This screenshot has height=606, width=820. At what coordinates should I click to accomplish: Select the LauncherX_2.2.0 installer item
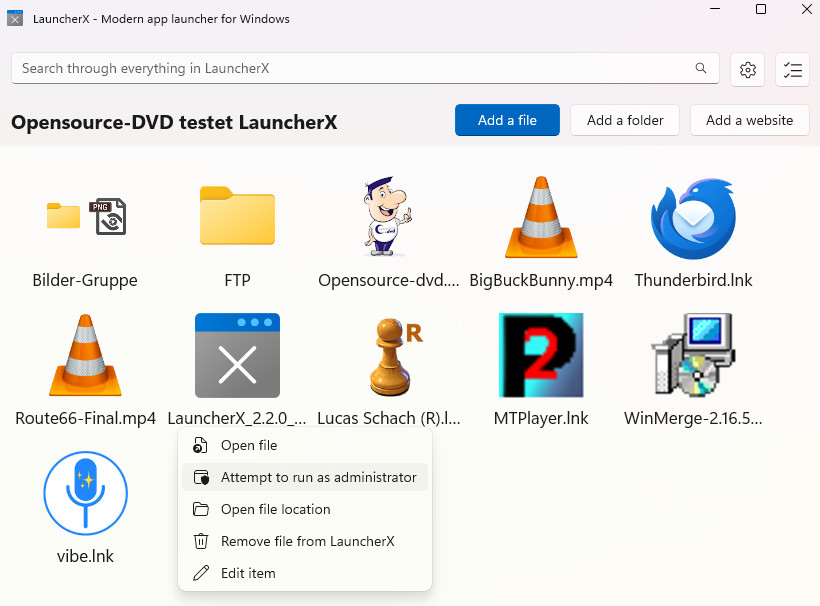pos(237,356)
